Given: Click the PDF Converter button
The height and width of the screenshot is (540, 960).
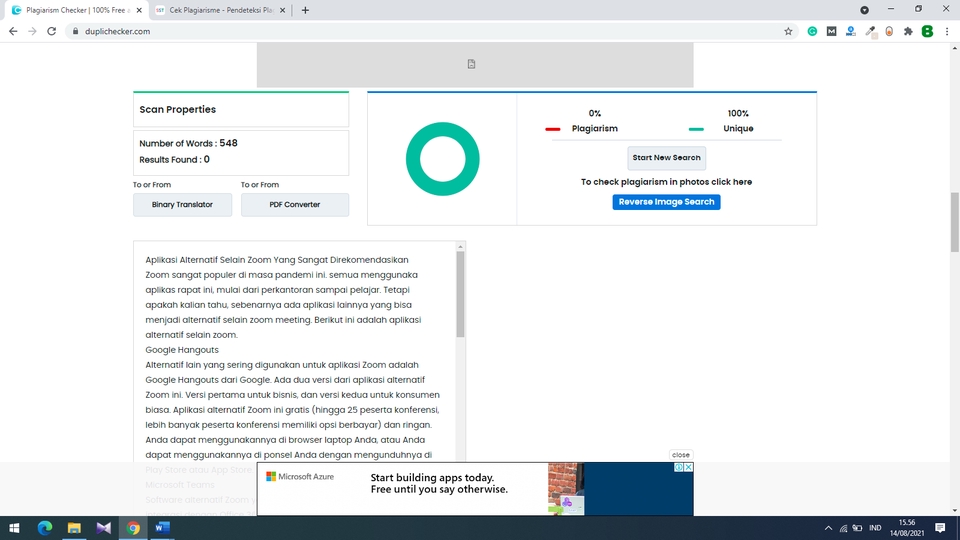Looking at the screenshot, I should [x=294, y=204].
